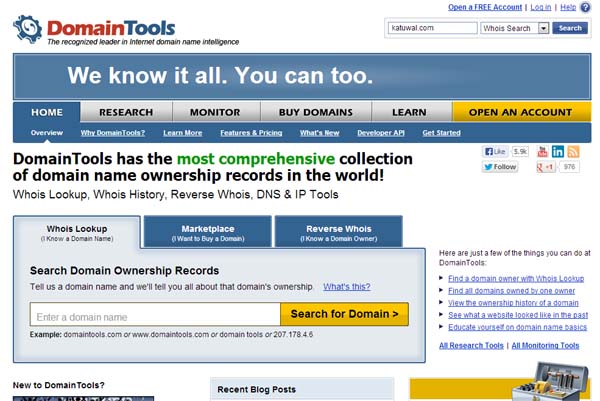
Task: Expand the Whois Search dropdown
Action: [544, 28]
